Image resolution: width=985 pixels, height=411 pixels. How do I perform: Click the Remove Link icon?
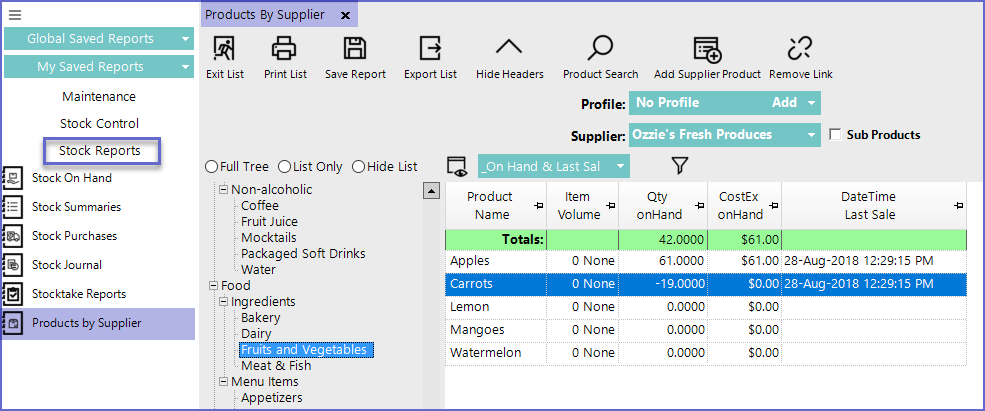click(x=800, y=49)
